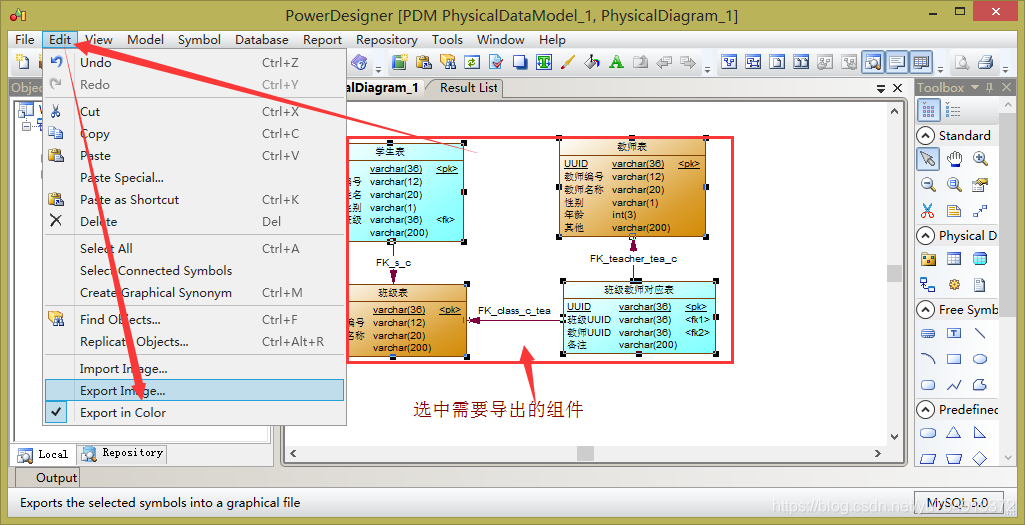Collapse the Physical Diagram toolbox section
Image resolution: width=1025 pixels, height=525 pixels.
coord(925,236)
